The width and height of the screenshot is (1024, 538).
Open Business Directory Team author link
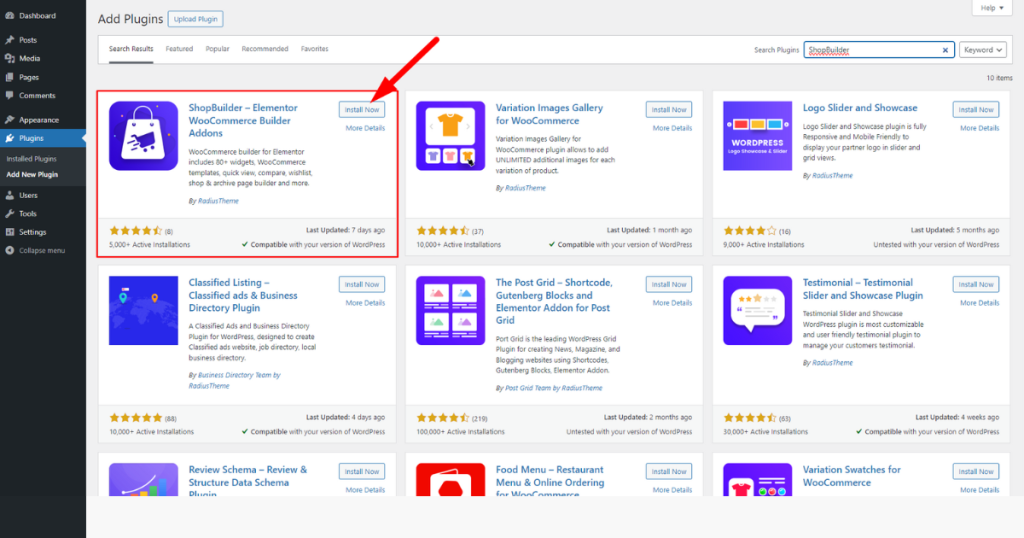(x=235, y=381)
